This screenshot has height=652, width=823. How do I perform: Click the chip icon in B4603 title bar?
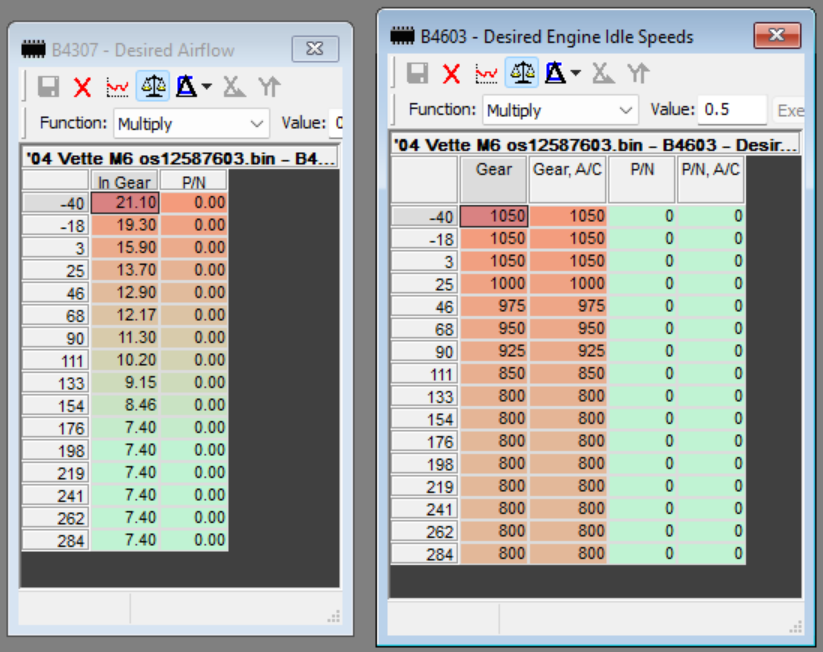click(x=402, y=37)
